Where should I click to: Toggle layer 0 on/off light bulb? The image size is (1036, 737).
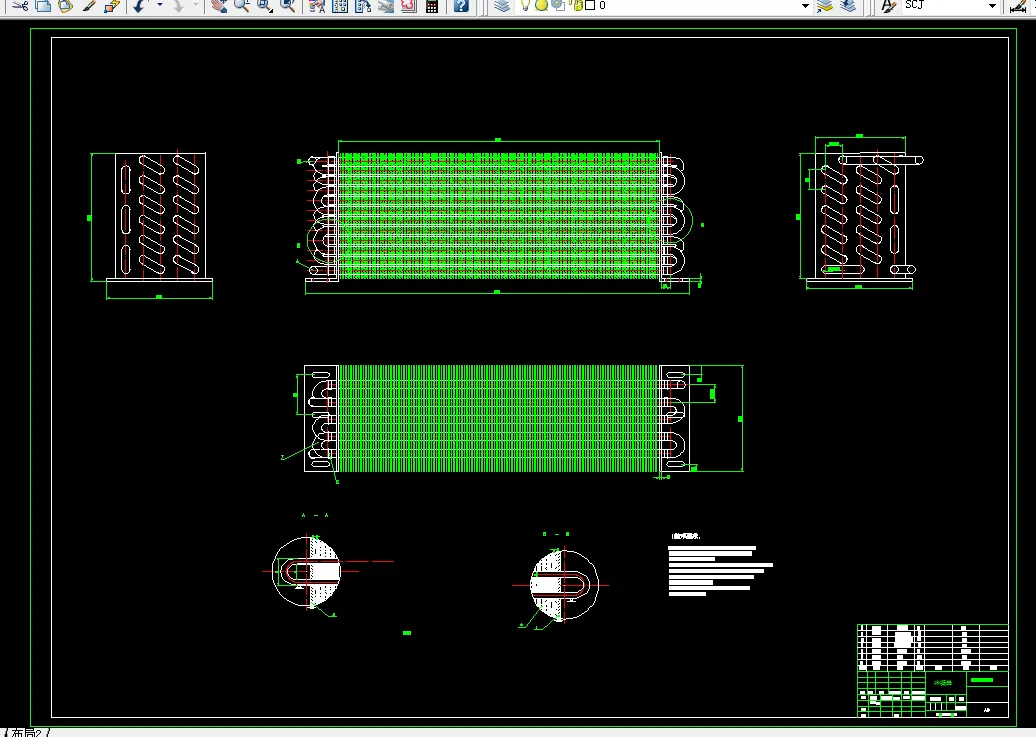pyautogui.click(x=525, y=5)
